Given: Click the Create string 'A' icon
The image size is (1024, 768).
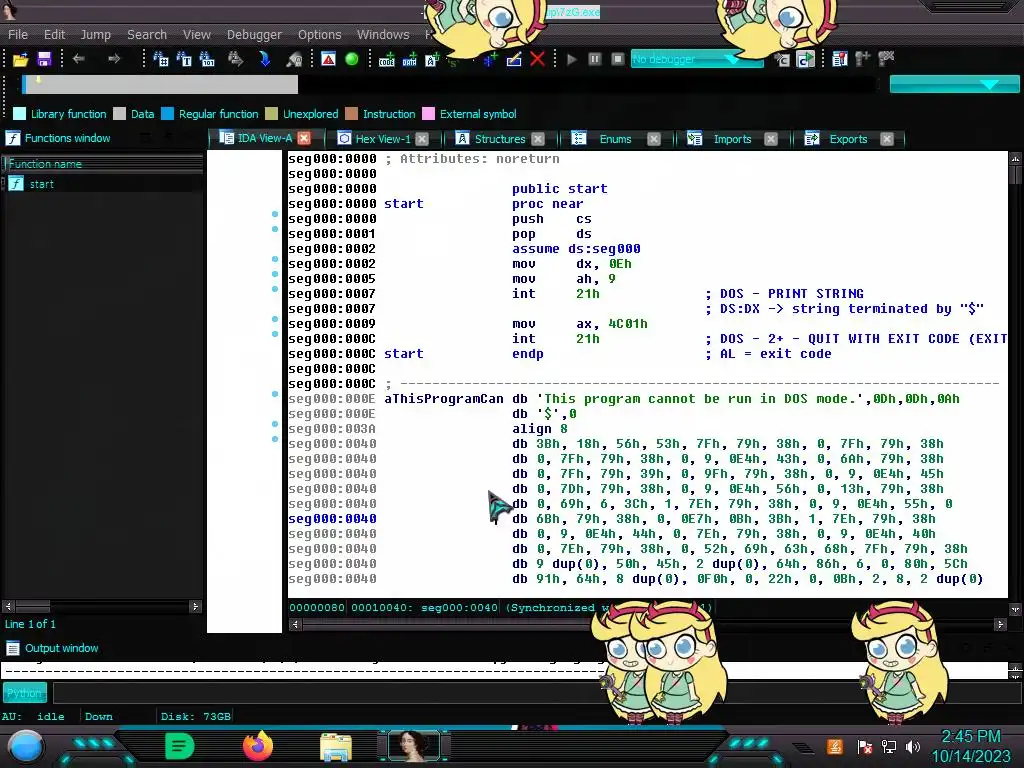Looking at the screenshot, I should (x=432, y=59).
